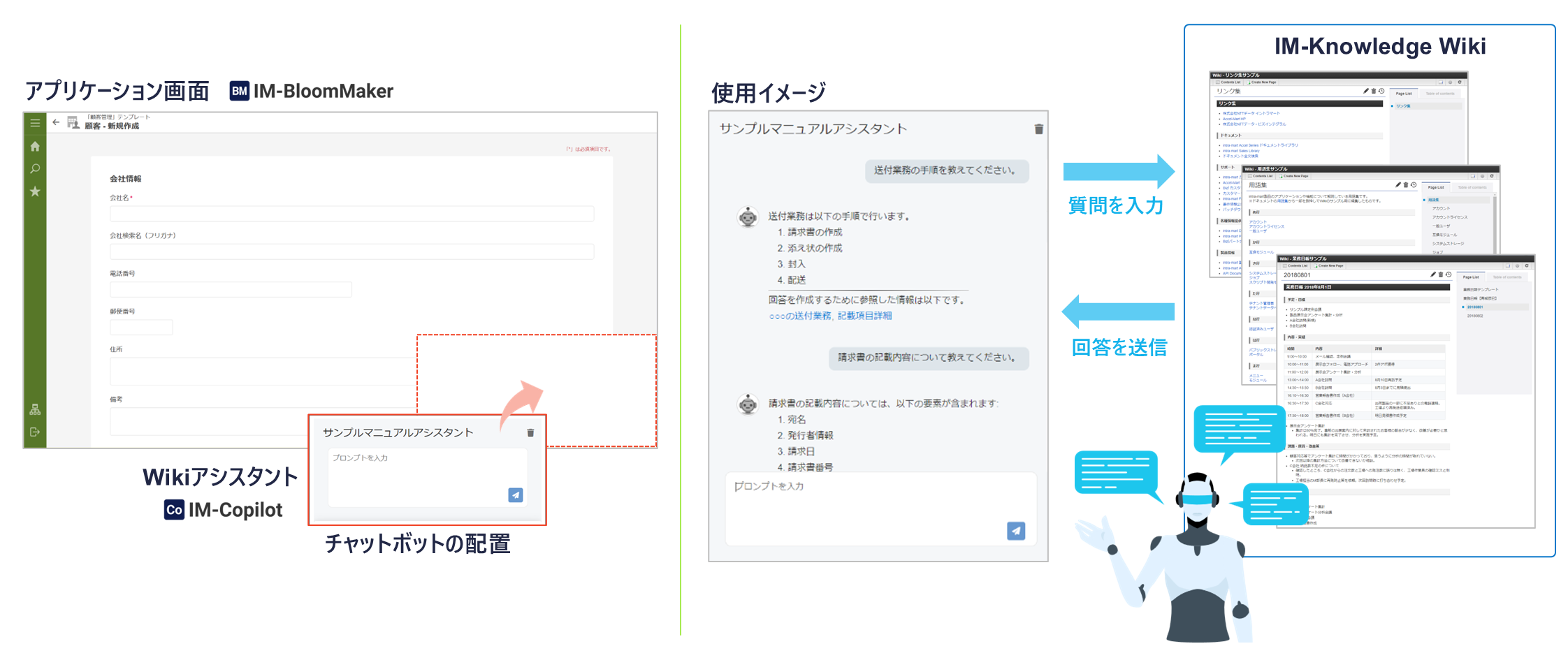
Task: Select the Page List tab in the 業務日報サンプル window
Action: pos(1471,277)
